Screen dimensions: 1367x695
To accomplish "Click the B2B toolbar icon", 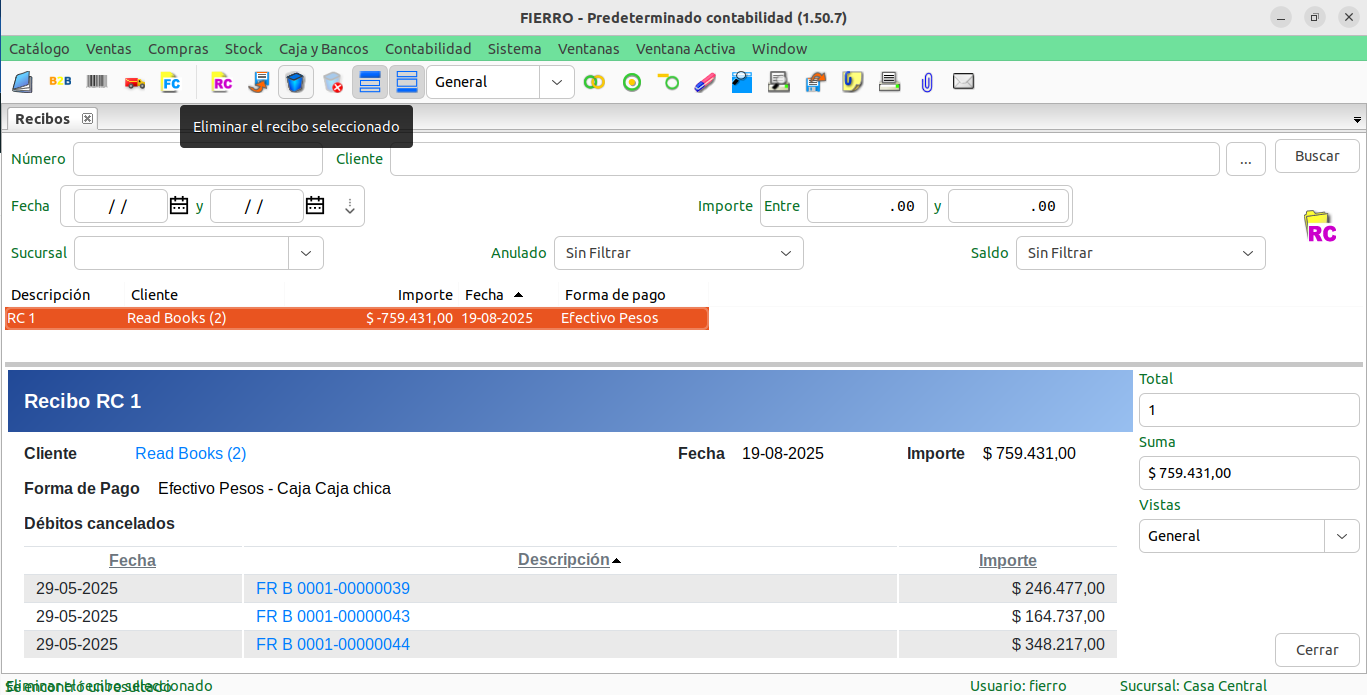I will (60, 82).
